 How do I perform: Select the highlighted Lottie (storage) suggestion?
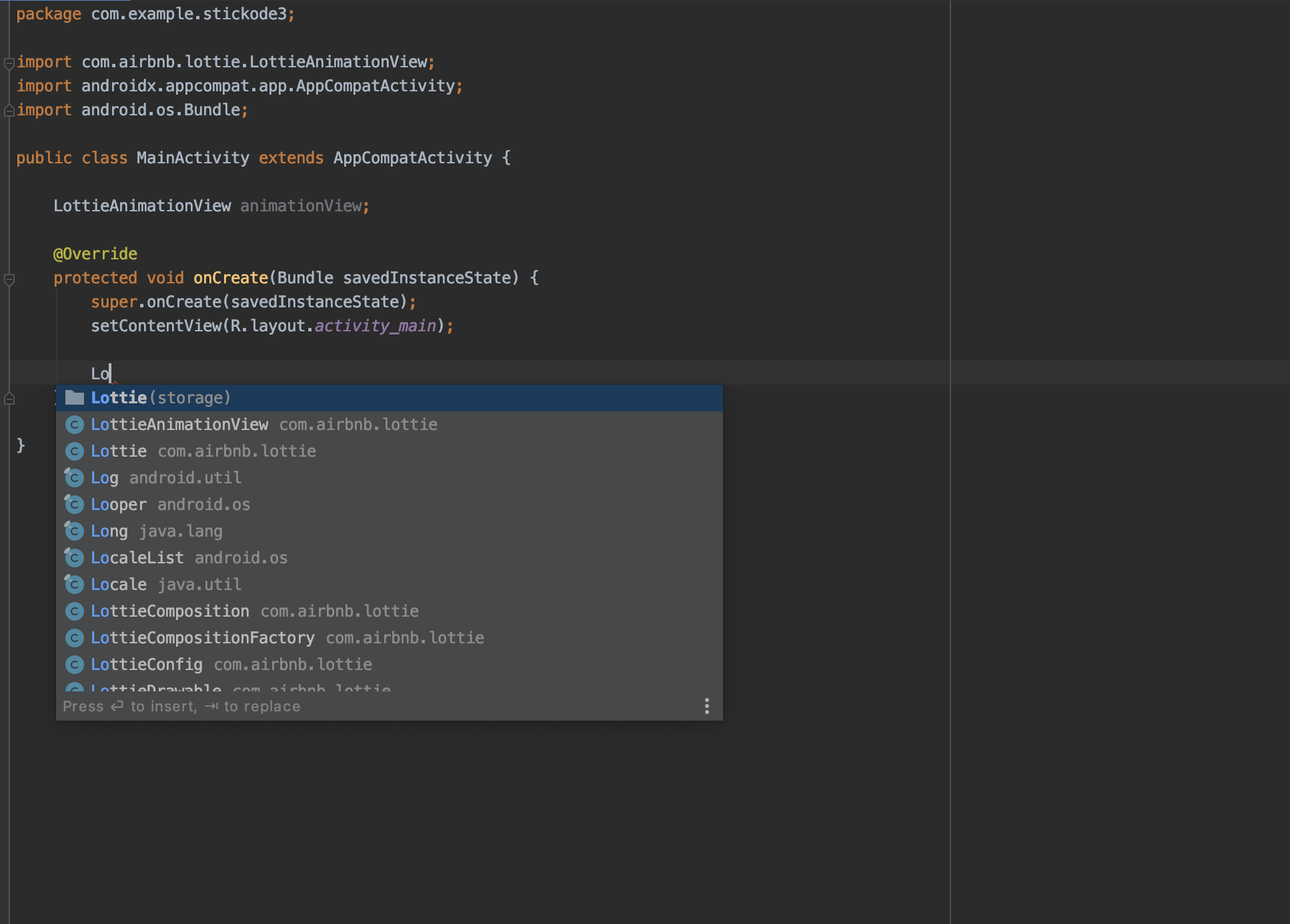(160, 398)
